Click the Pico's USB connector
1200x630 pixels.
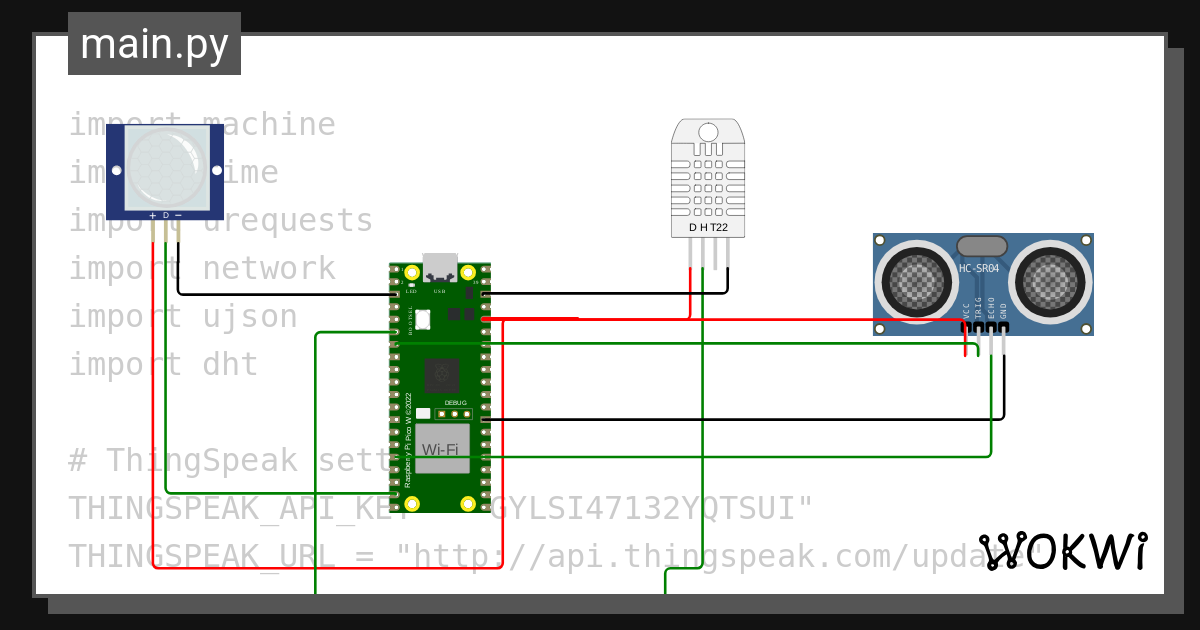440,269
